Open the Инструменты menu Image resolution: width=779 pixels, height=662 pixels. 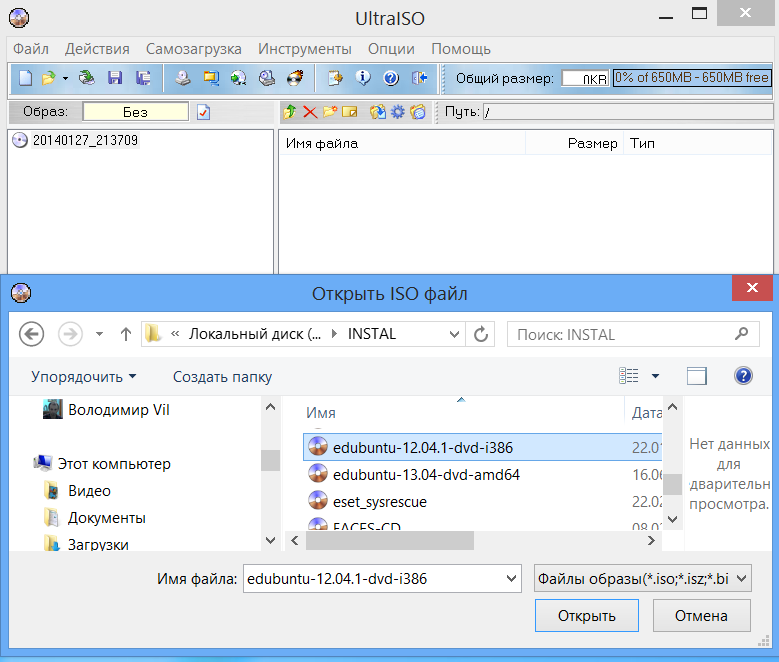305,49
